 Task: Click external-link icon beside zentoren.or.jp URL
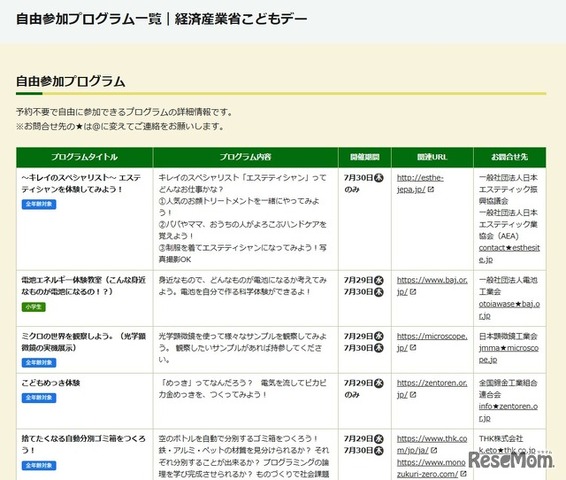[x=413, y=394]
